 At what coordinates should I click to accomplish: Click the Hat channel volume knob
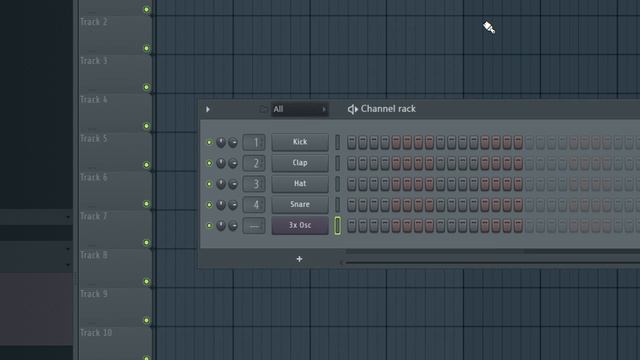(233, 184)
